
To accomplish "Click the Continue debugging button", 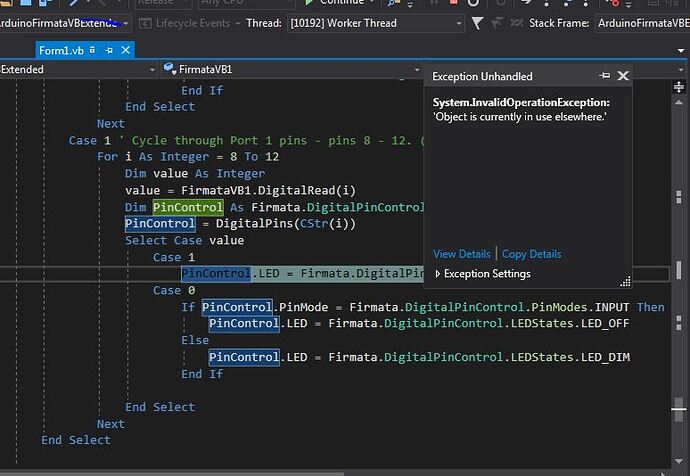I will point(337,2).
